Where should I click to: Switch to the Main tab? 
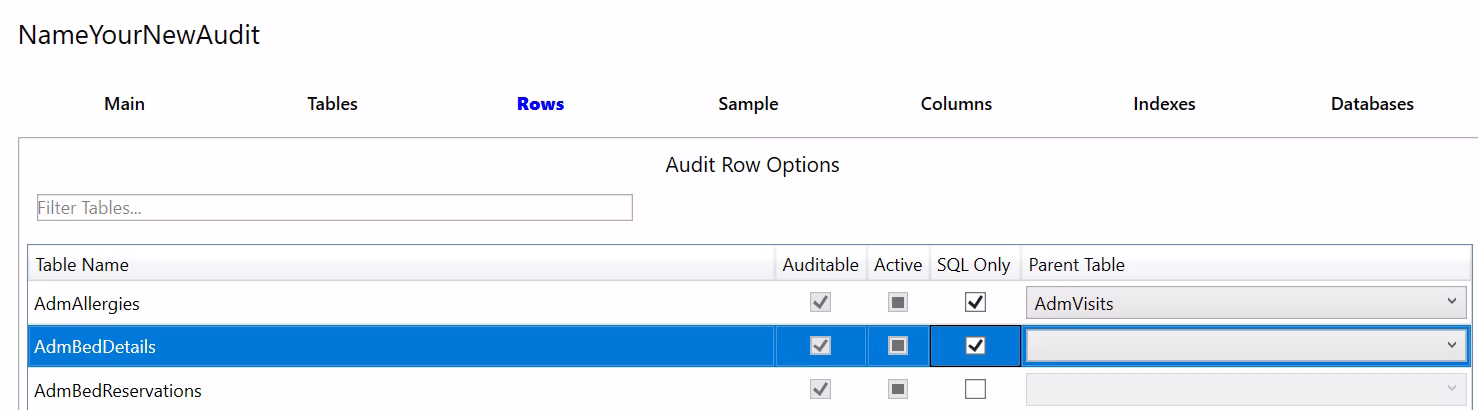(124, 104)
